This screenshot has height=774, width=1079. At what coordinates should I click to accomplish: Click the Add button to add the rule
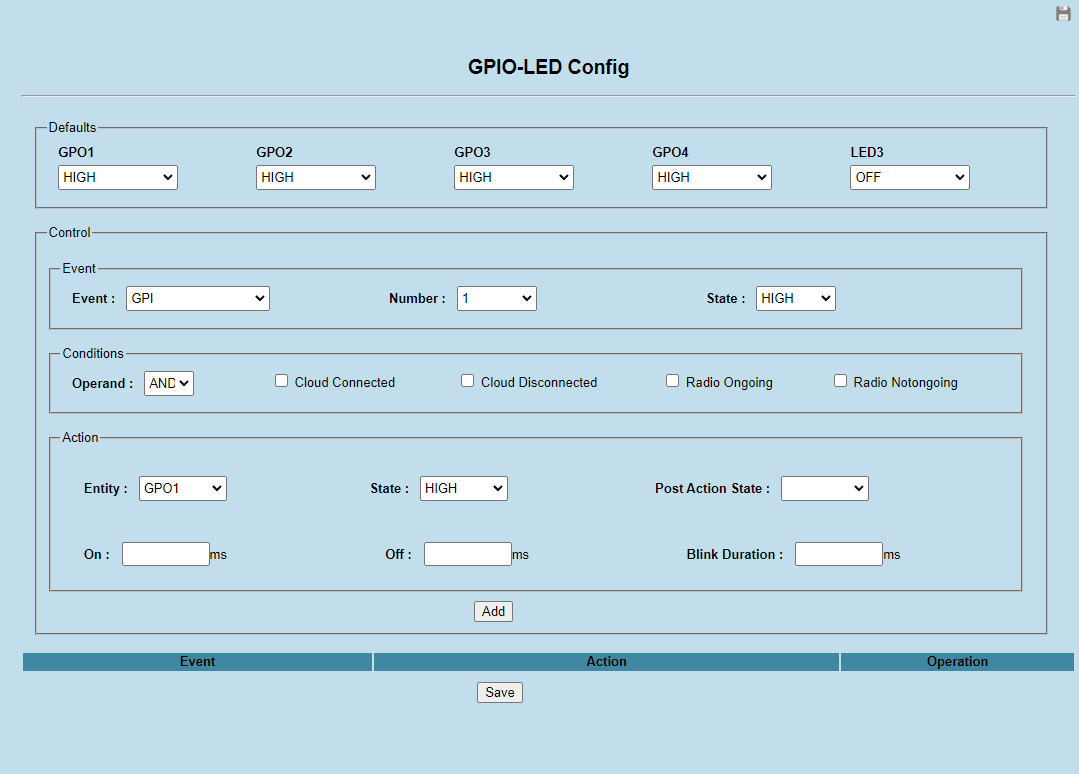tap(493, 611)
